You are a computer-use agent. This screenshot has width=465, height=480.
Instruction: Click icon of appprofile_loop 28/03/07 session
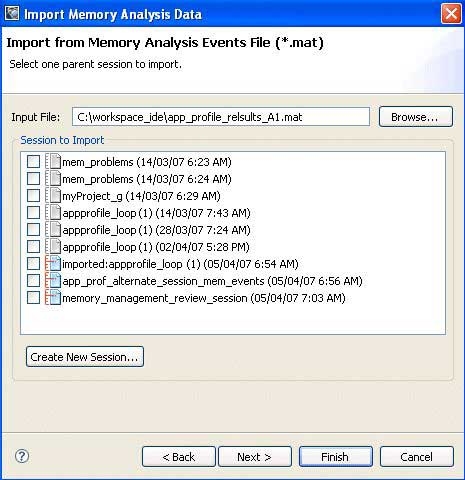pyautogui.click(x=53, y=229)
